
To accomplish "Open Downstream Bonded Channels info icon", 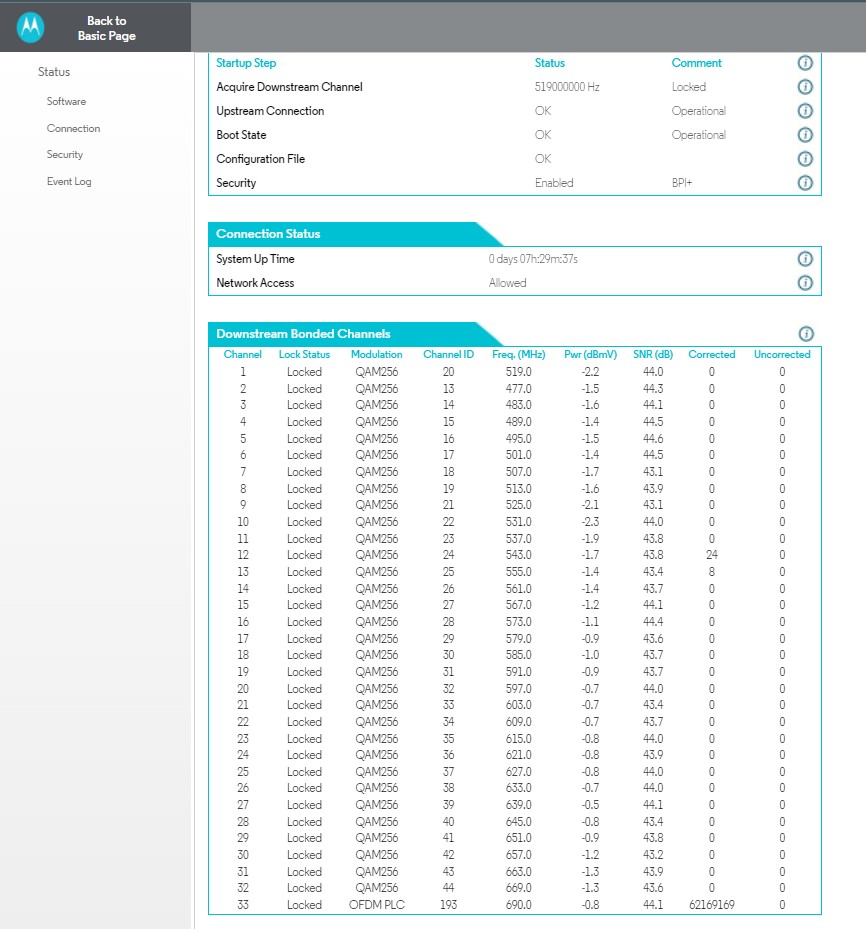I will point(806,334).
